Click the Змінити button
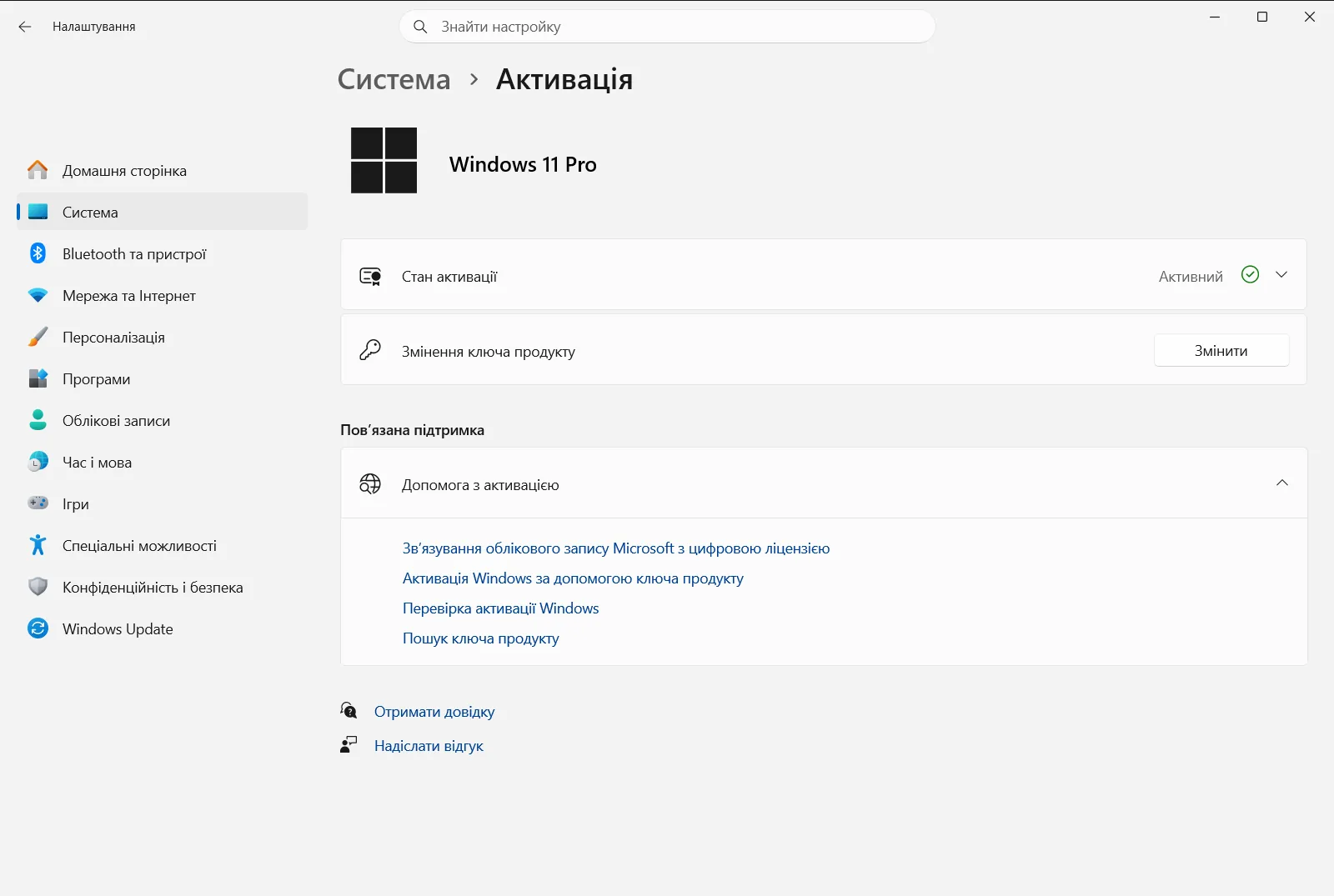The height and width of the screenshot is (896, 1334). (1221, 351)
